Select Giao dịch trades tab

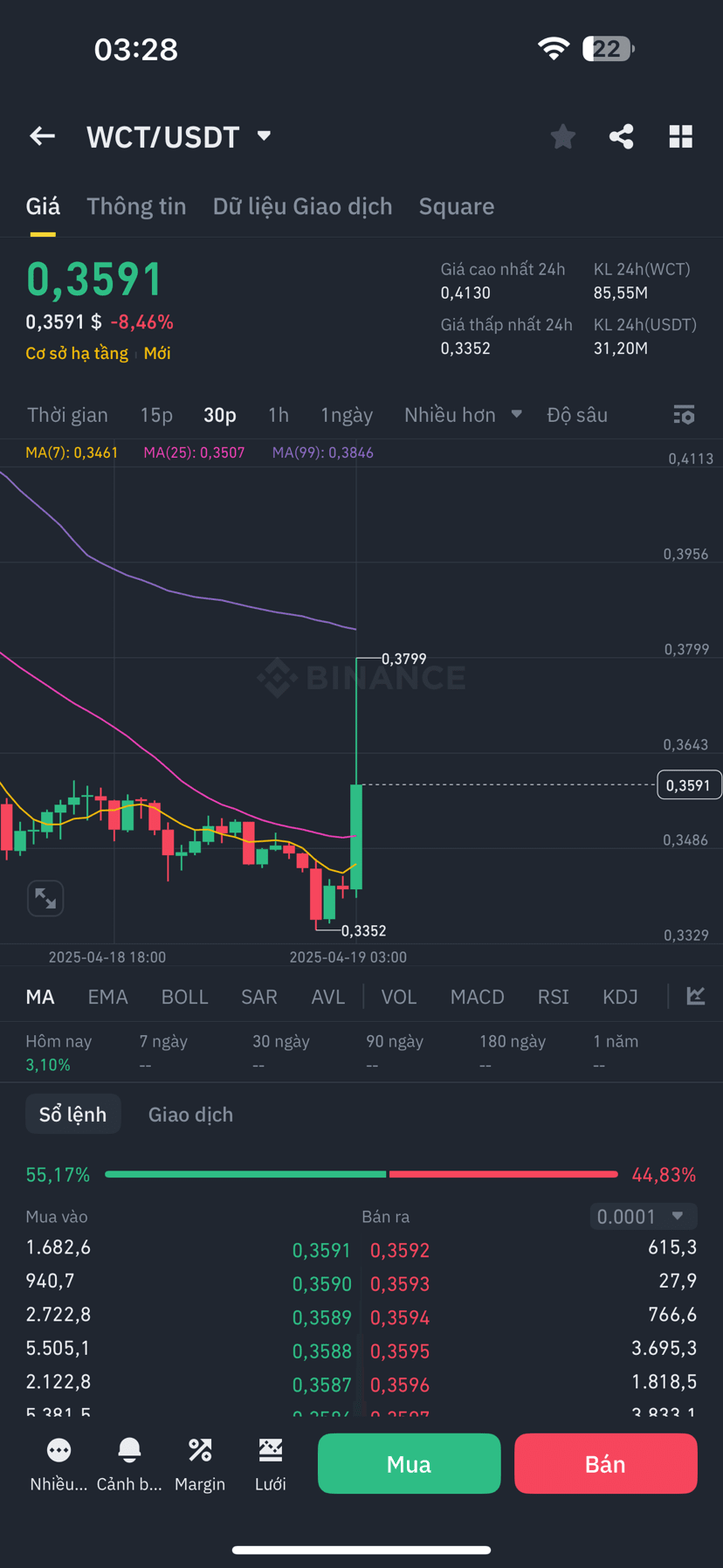tap(190, 1115)
